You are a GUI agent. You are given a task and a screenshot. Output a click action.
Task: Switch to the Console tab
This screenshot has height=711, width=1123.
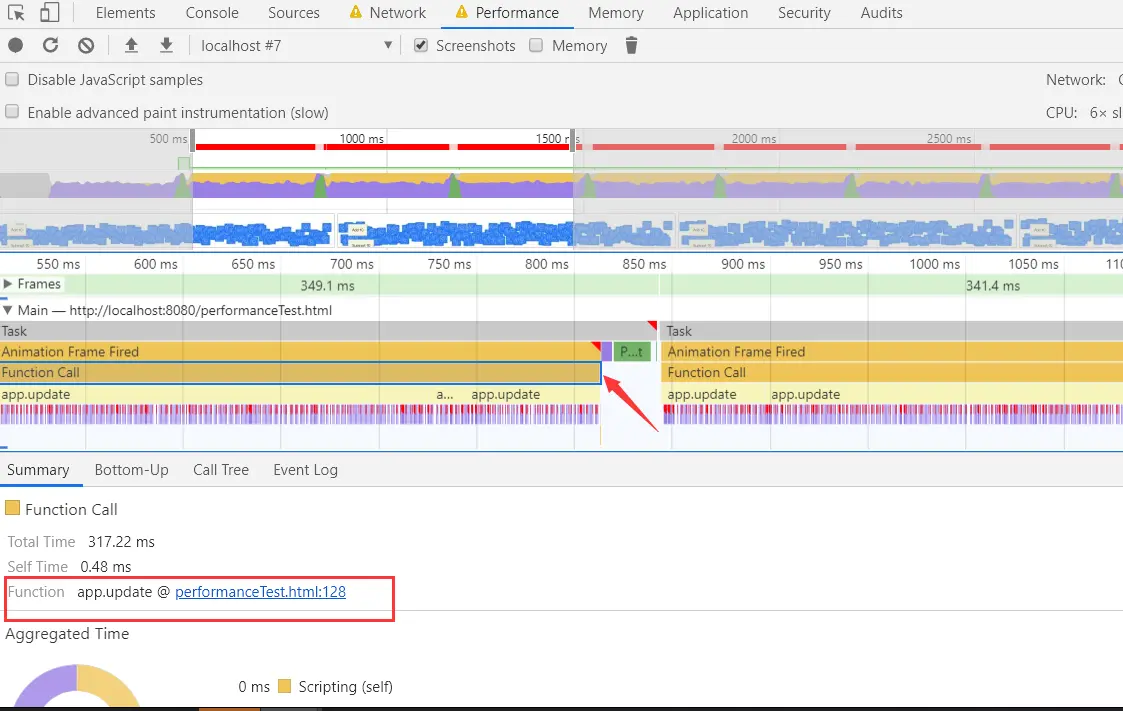(x=212, y=13)
